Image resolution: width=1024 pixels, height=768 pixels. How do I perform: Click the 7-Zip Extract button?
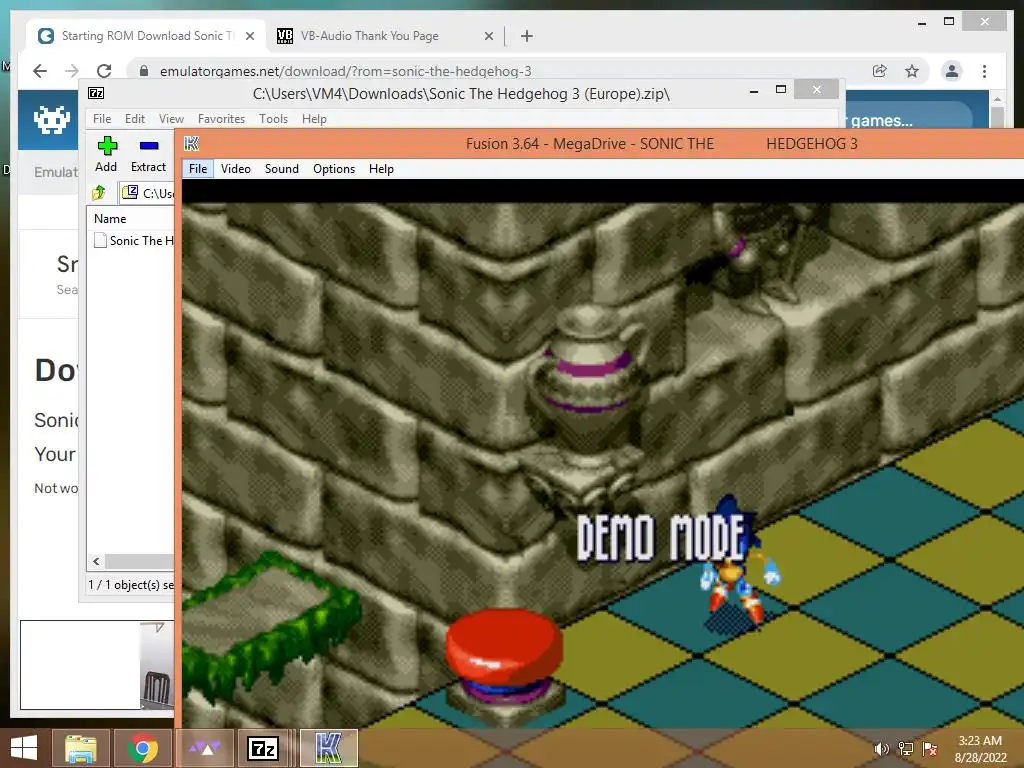point(148,154)
